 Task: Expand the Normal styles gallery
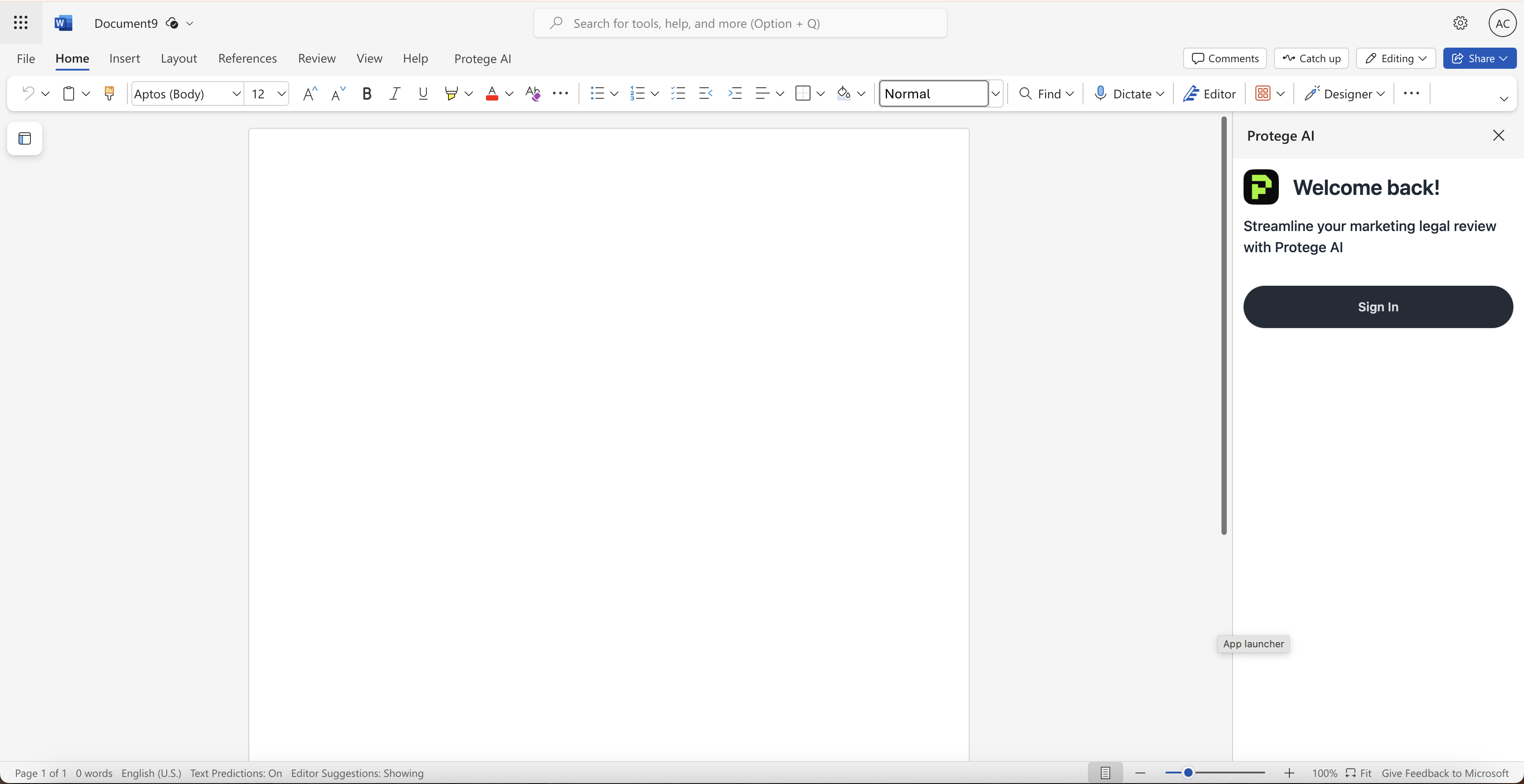click(x=996, y=93)
